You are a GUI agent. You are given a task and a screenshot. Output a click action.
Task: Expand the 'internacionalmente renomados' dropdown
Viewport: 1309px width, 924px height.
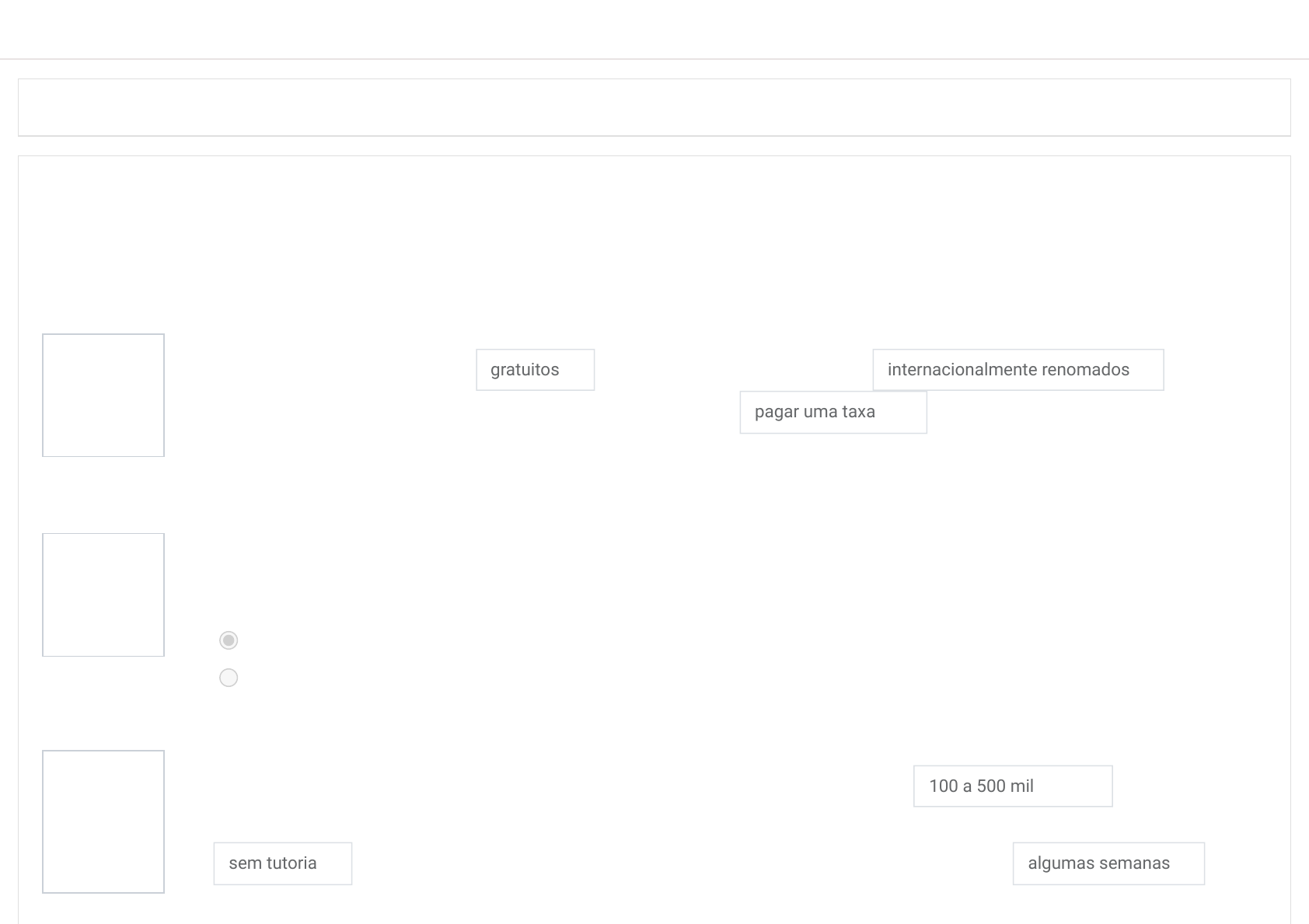1018,370
